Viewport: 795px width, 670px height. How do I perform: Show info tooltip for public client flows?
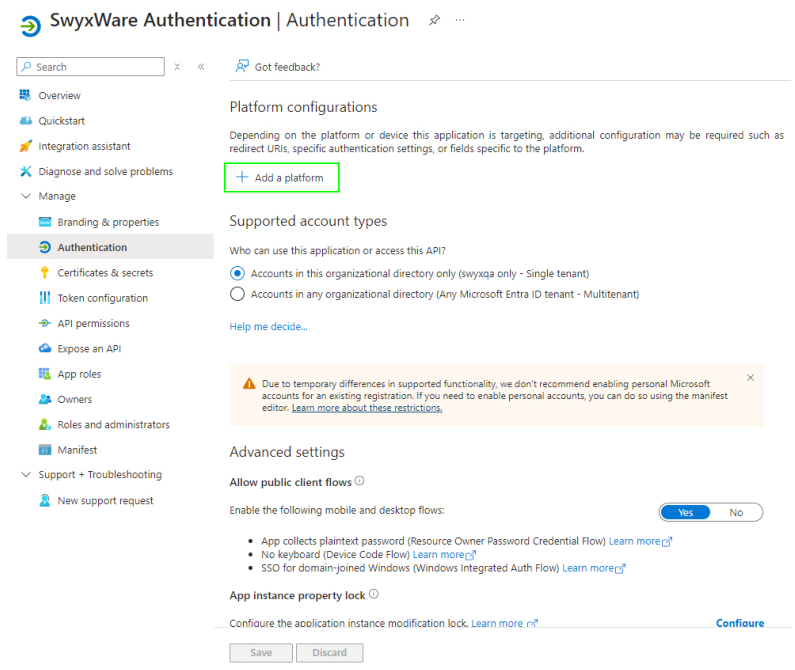359,481
